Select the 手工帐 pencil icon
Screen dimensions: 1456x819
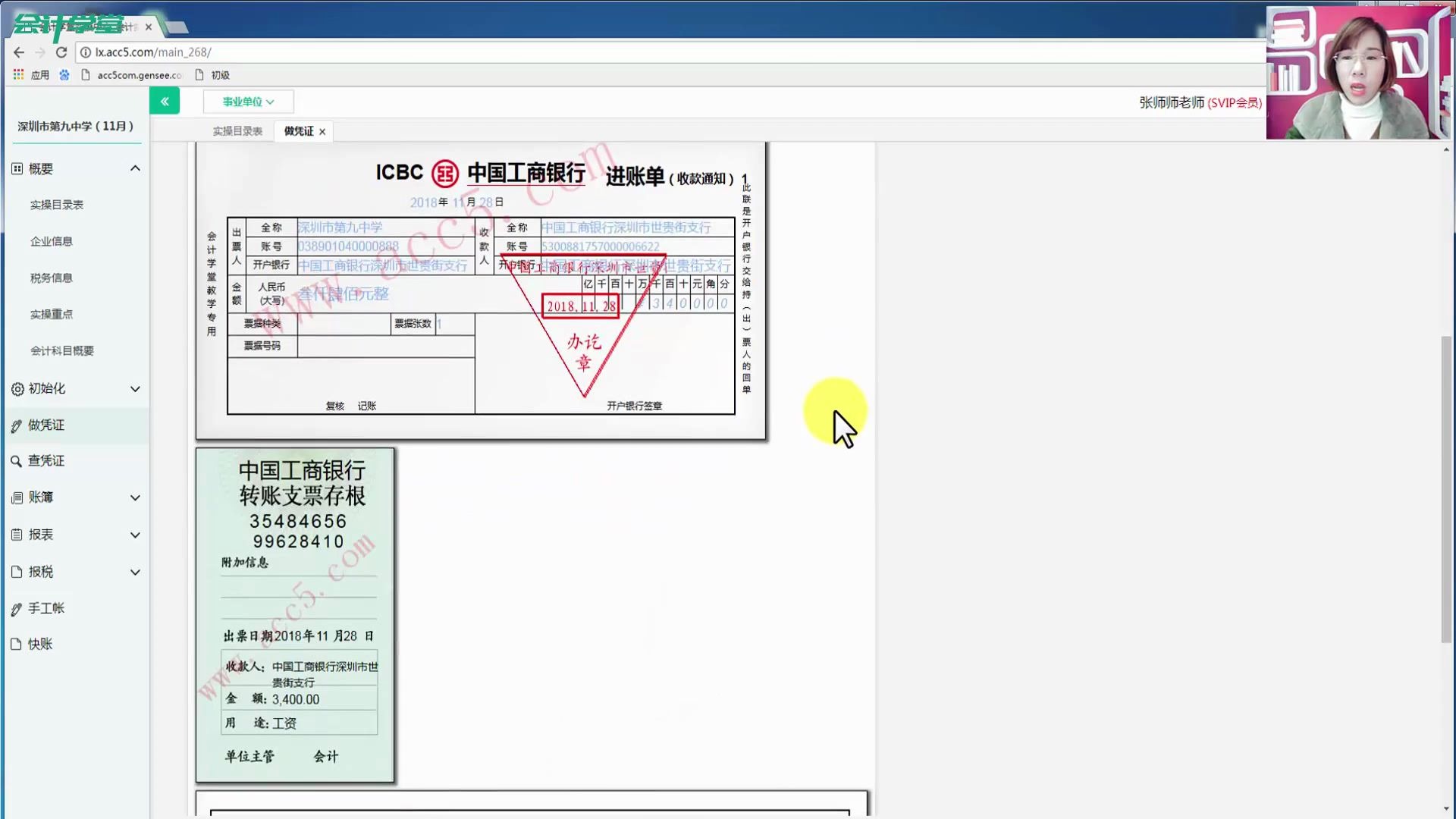click(16, 607)
